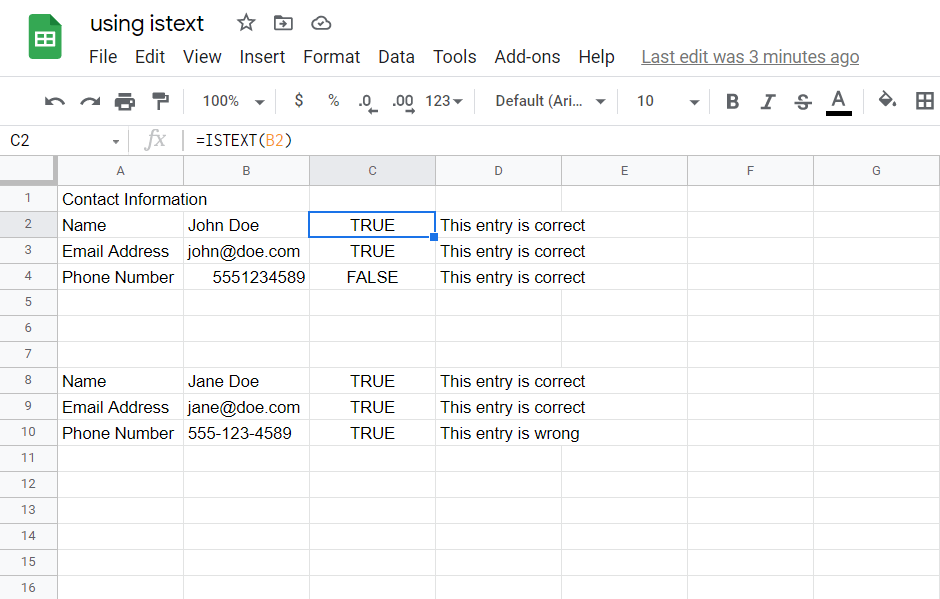
Task: Open the Data menu
Action: click(396, 57)
